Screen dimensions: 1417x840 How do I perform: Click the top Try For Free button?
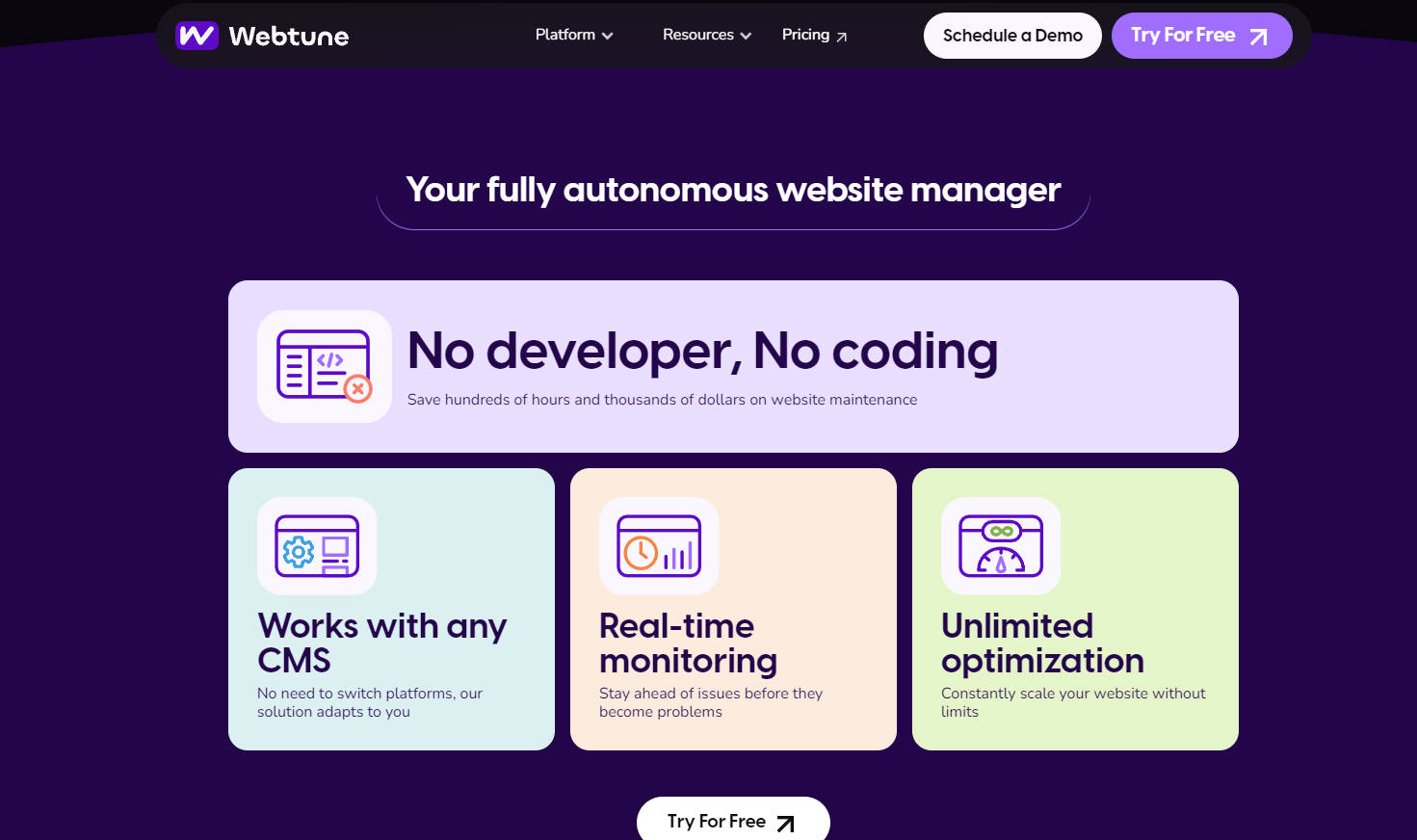coord(1202,35)
